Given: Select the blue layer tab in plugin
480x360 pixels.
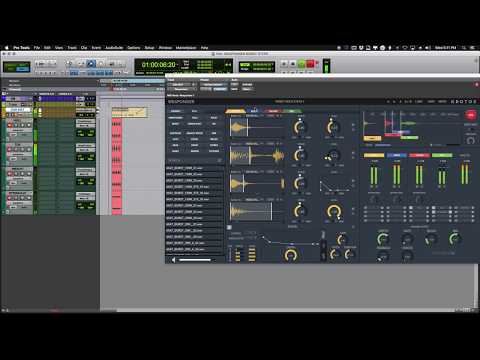Looking at the screenshot, I should [254, 111].
